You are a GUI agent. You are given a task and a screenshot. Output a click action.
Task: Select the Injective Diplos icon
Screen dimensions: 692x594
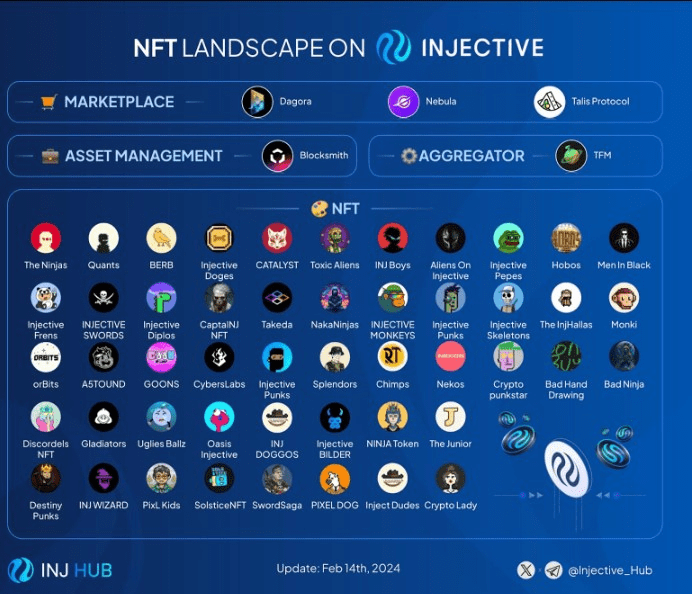click(162, 298)
